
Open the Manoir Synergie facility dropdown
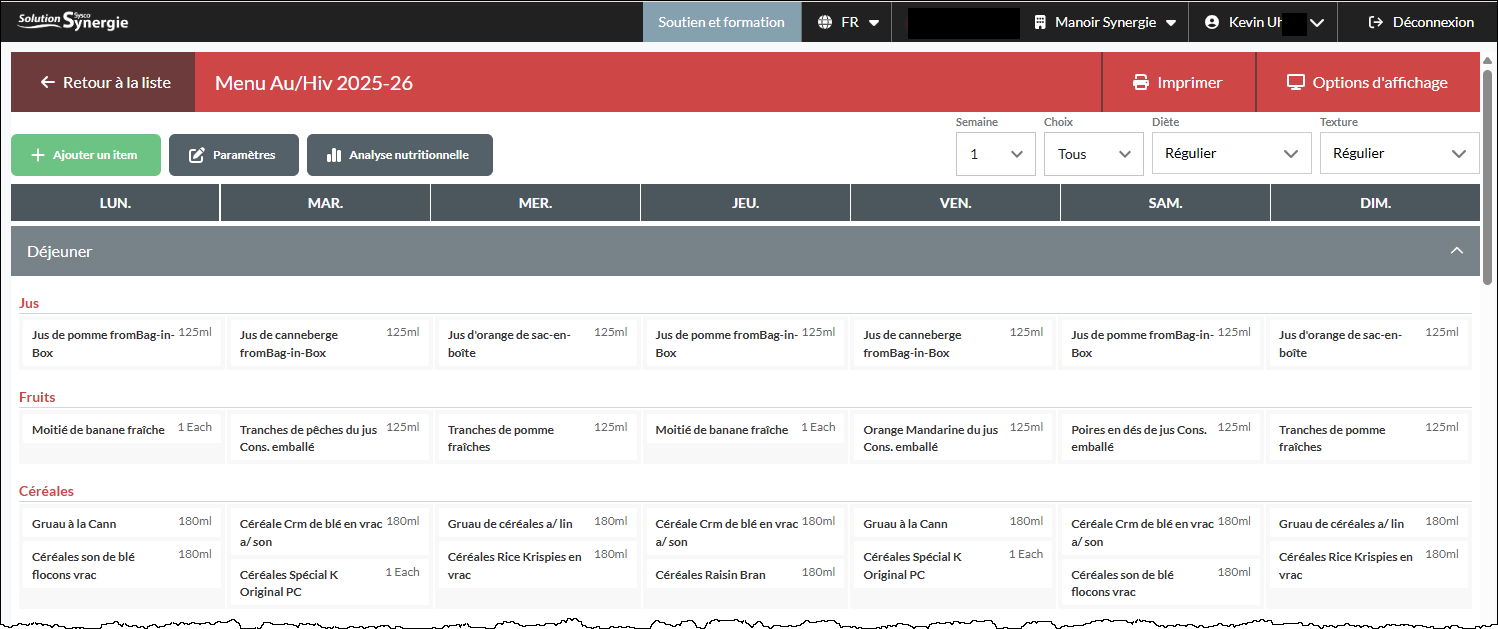click(1105, 22)
